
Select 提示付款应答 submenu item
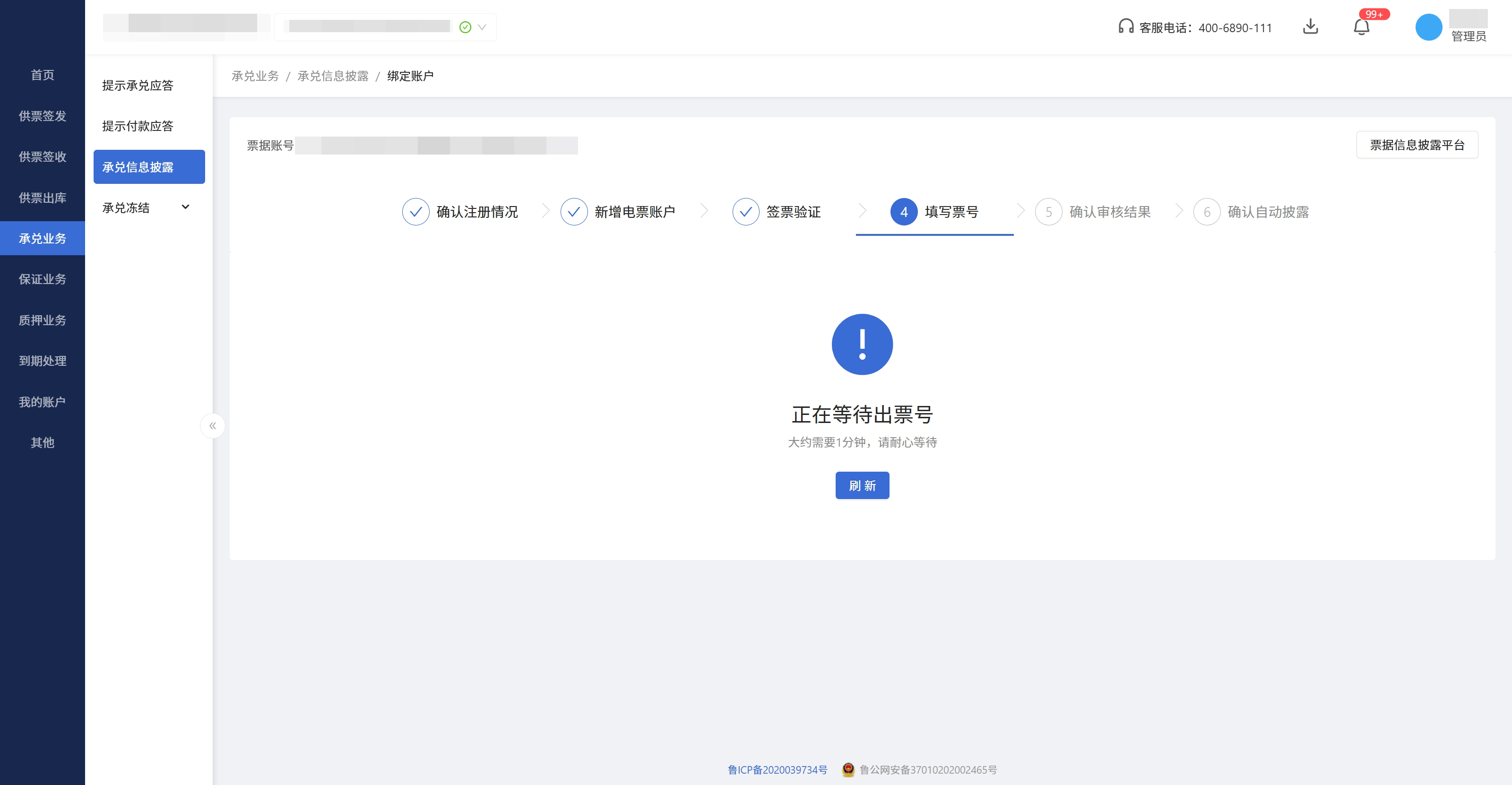138,126
